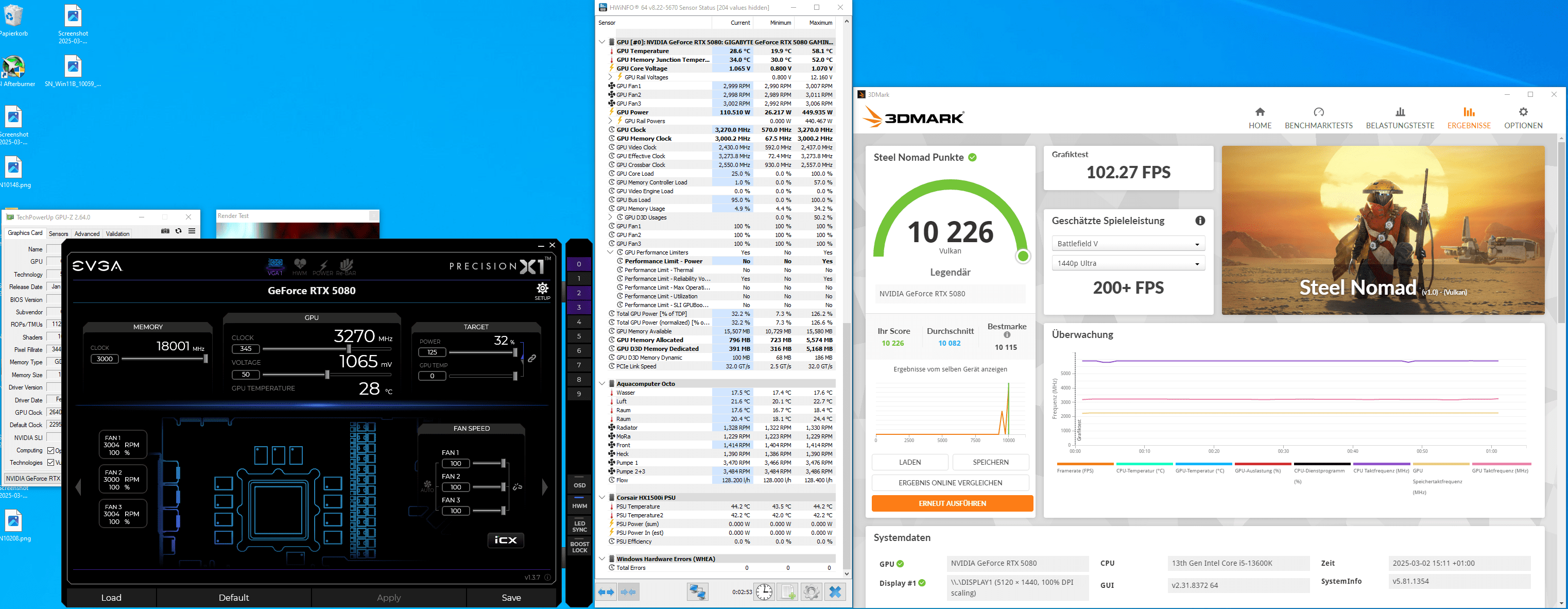
Task: Switch to BELASTUNGSTESTE tab in 3DMark
Action: 1400,117
